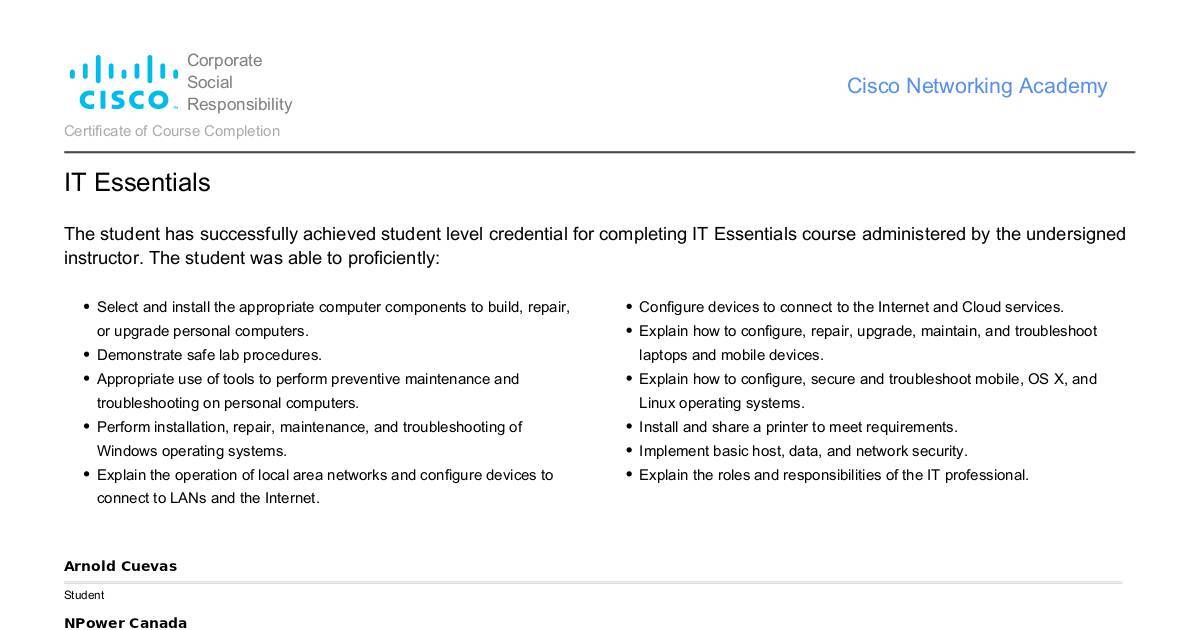Click the NPower Canada academy name
Screen dimensions: 1200x630
125,623
